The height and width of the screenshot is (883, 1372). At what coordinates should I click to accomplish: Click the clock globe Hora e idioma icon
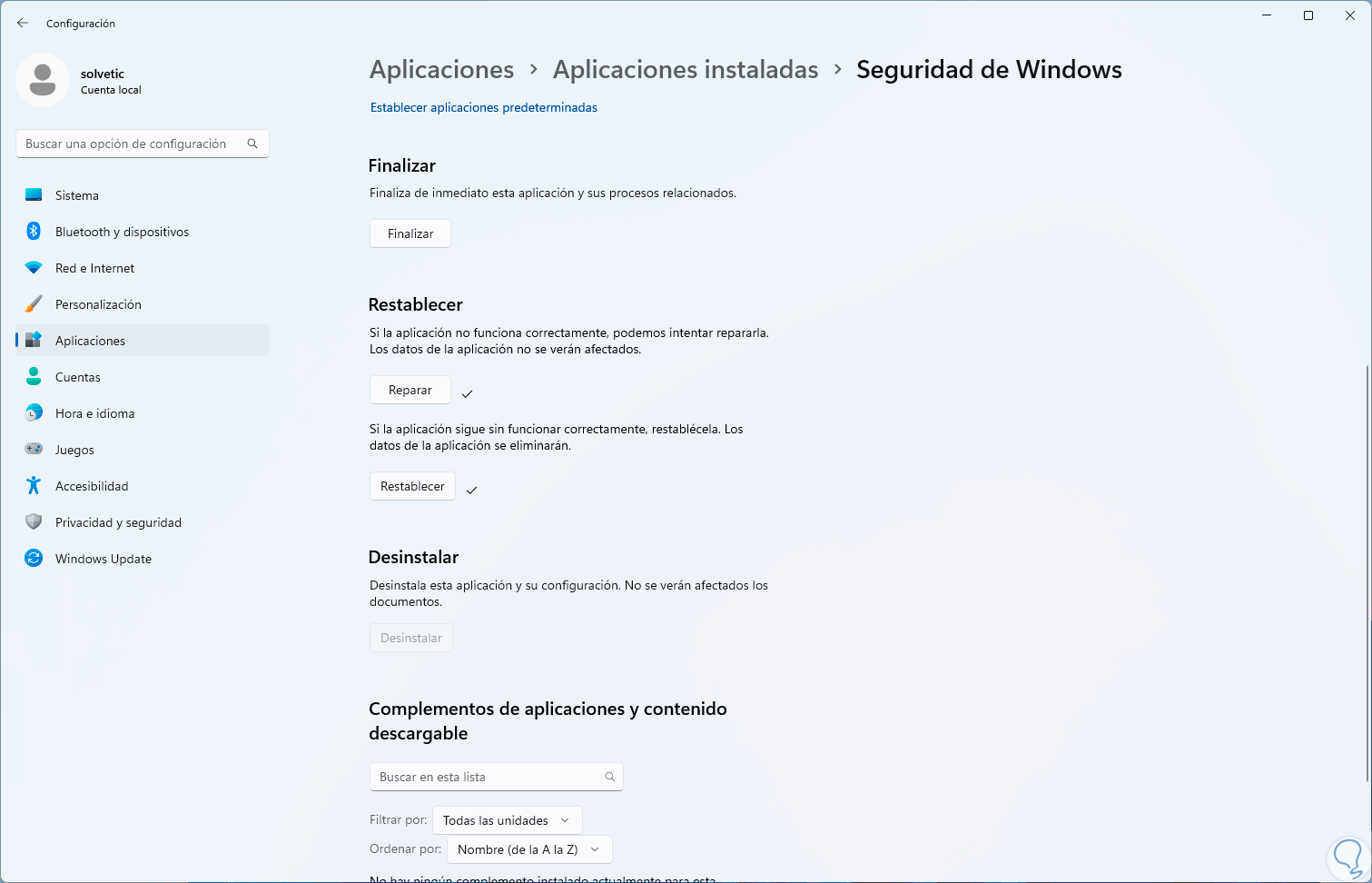click(34, 413)
